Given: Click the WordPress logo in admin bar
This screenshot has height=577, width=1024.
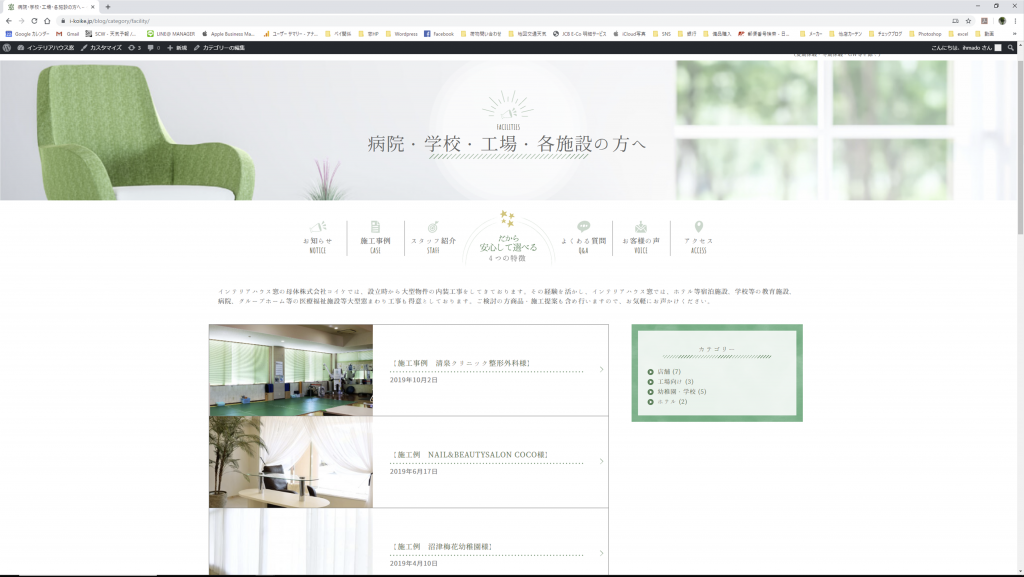Looking at the screenshot, I should 7,48.
